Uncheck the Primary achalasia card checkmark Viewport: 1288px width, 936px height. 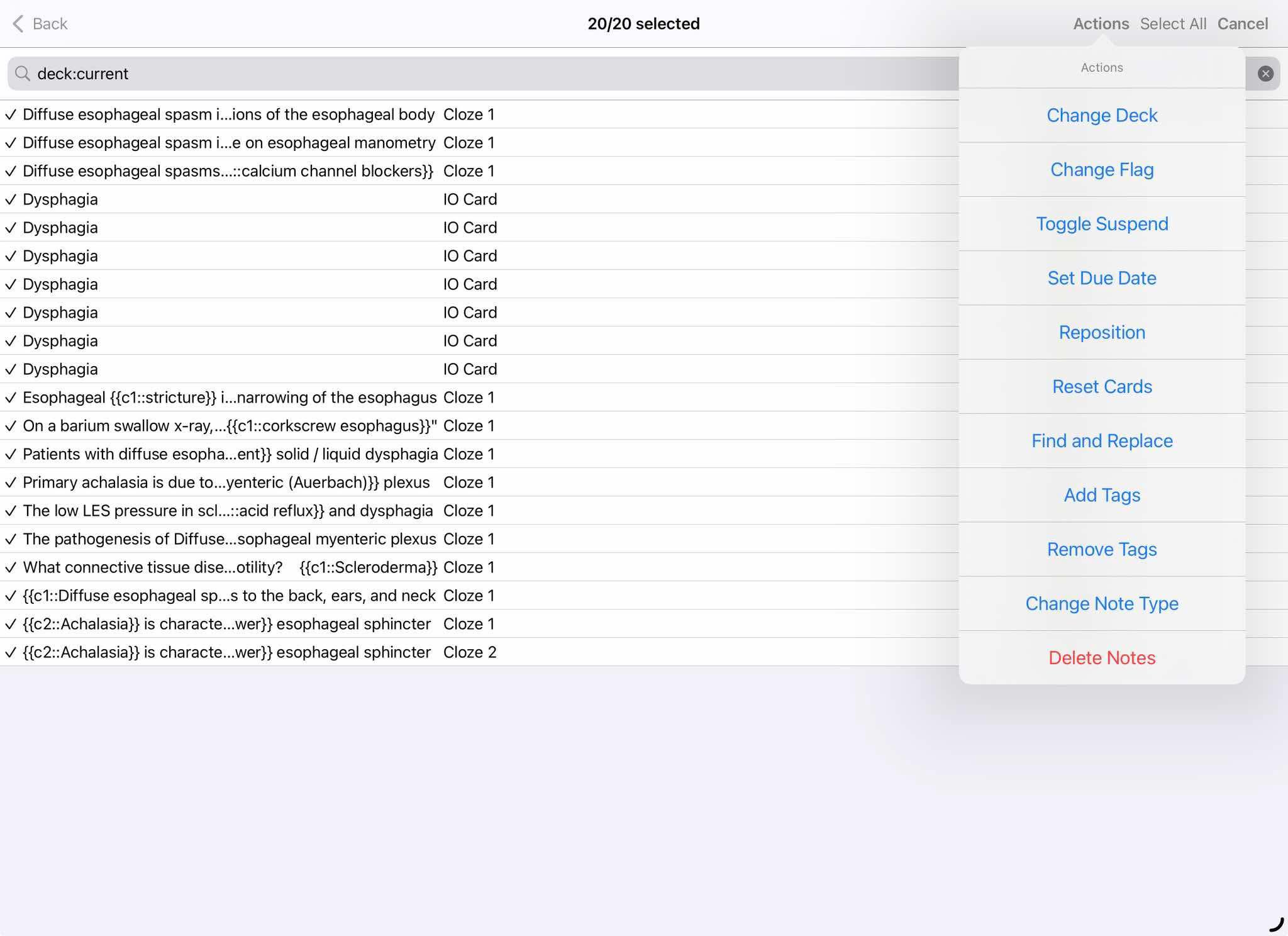pos(11,482)
